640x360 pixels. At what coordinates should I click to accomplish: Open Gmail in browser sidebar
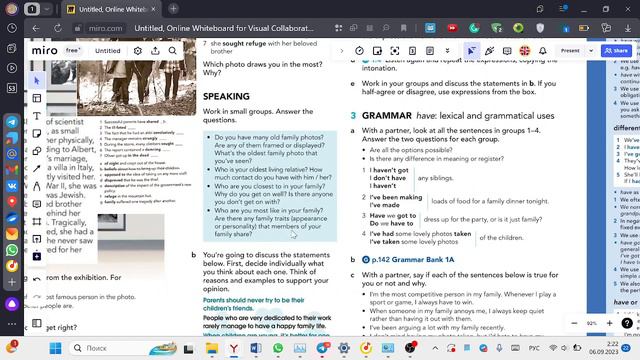tap(12, 169)
